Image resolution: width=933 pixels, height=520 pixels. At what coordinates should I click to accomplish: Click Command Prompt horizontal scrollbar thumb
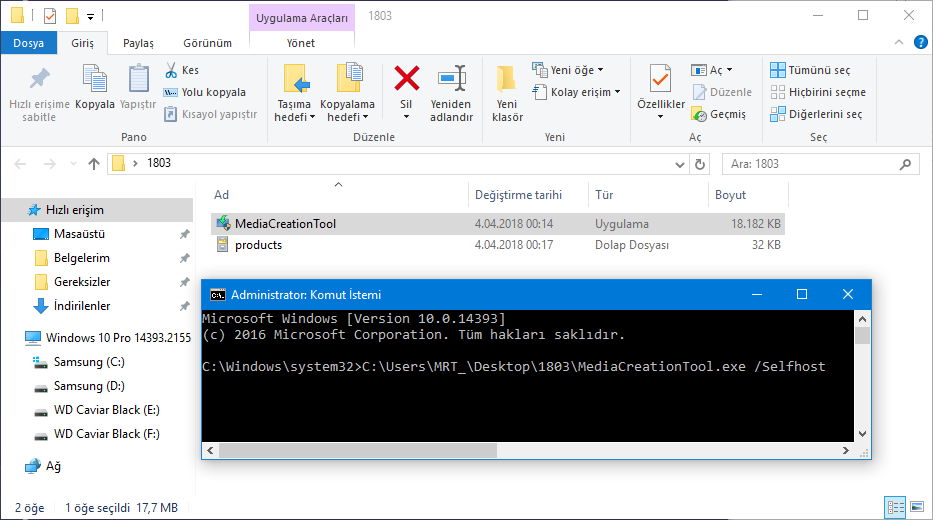pos(358,450)
